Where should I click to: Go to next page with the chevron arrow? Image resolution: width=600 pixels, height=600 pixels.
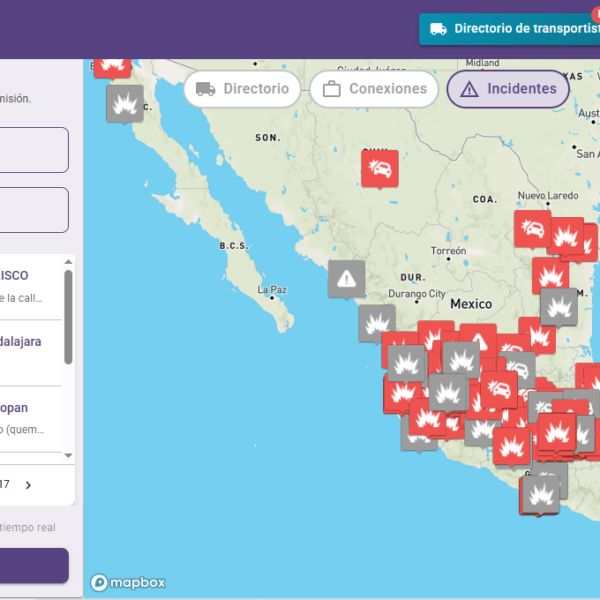pos(28,485)
